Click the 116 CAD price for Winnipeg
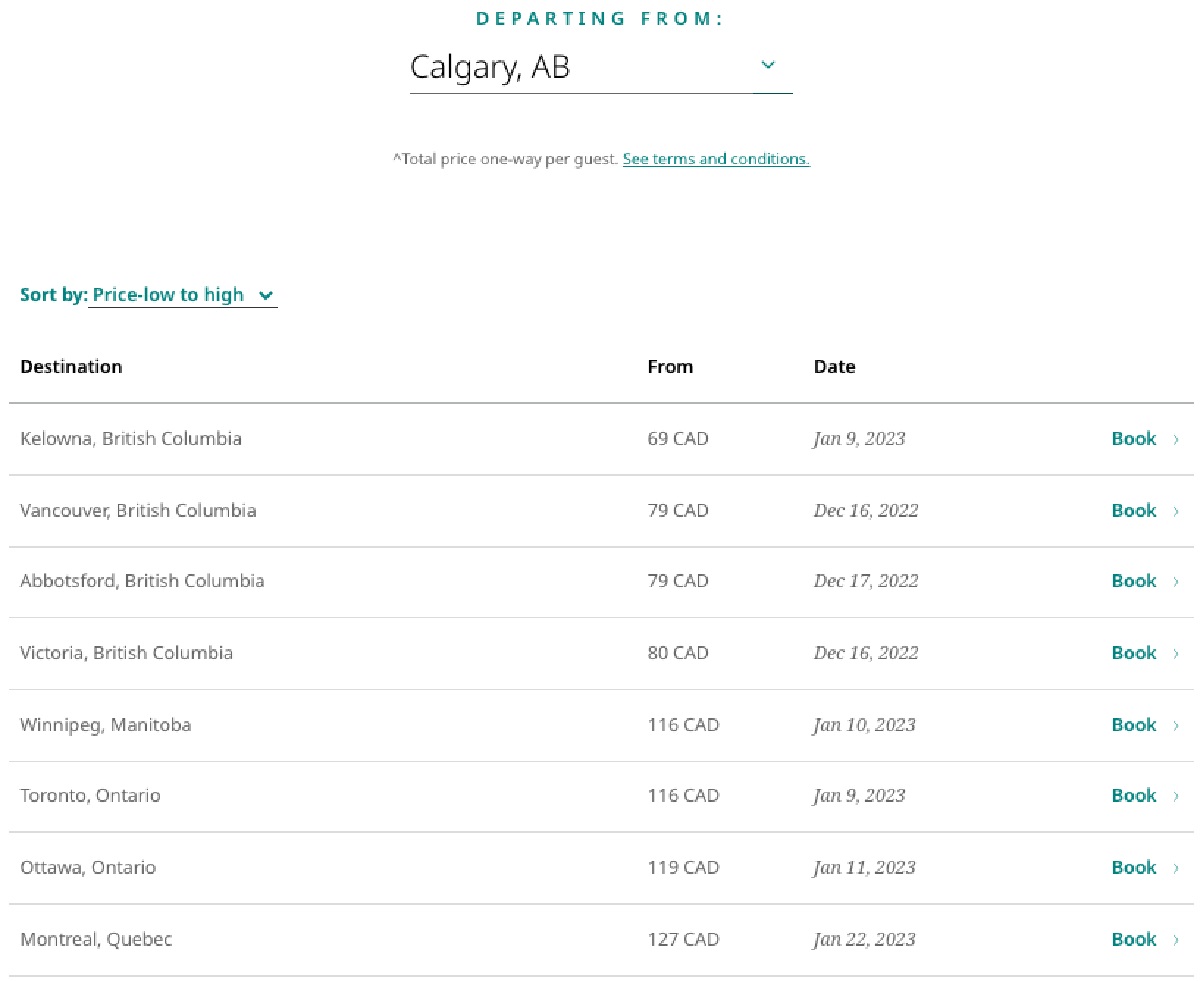The height and width of the screenshot is (981, 1200). [683, 725]
